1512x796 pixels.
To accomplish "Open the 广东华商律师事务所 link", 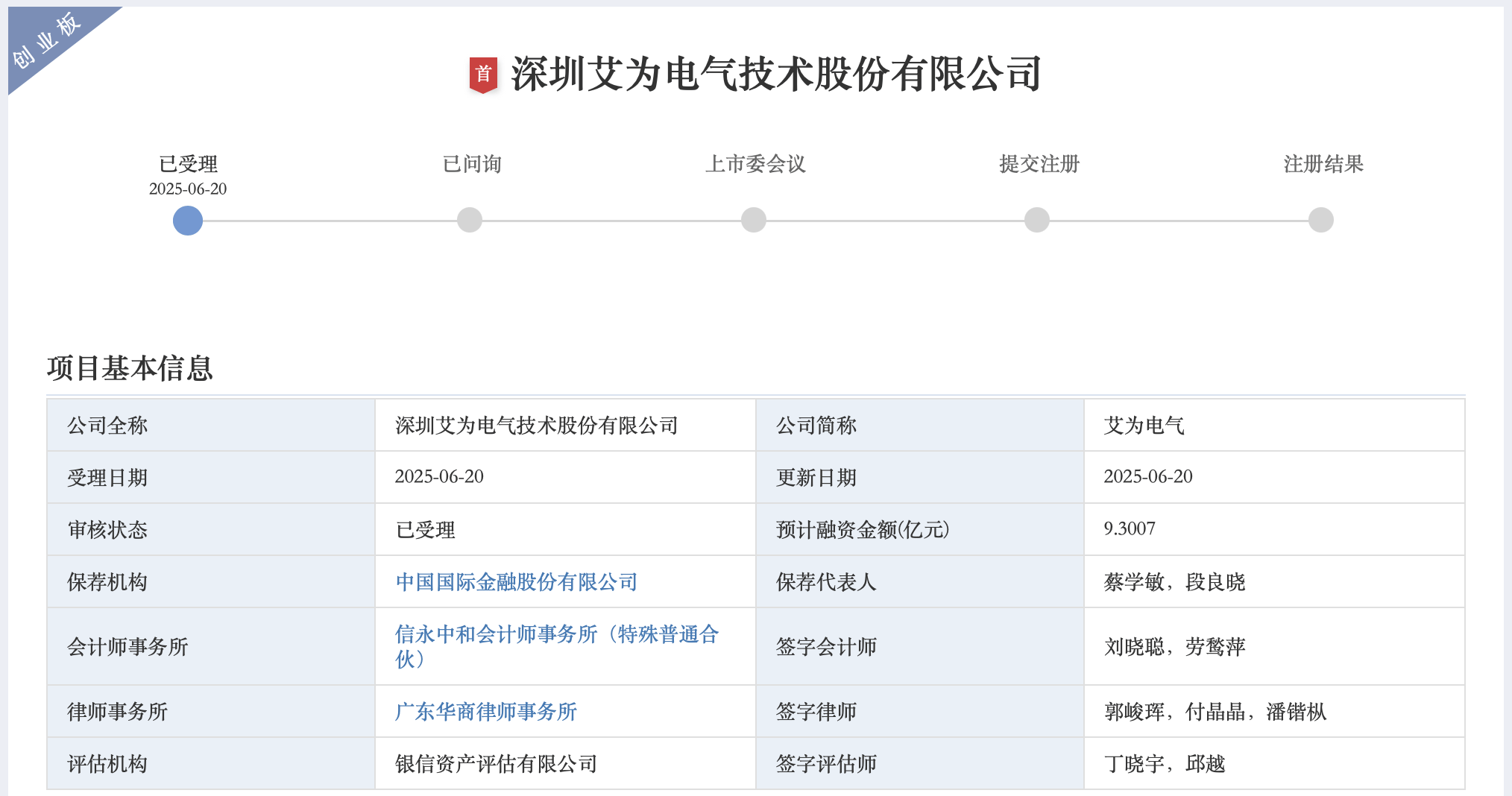I will coord(486,712).
